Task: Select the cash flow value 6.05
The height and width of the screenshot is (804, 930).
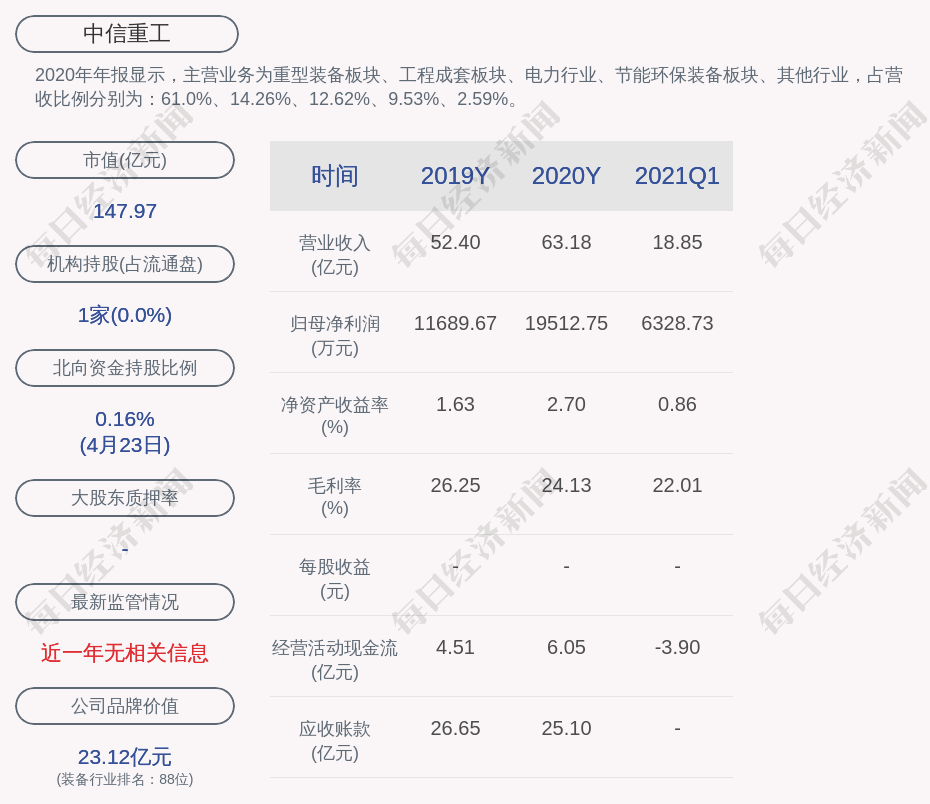Action: click(566, 647)
